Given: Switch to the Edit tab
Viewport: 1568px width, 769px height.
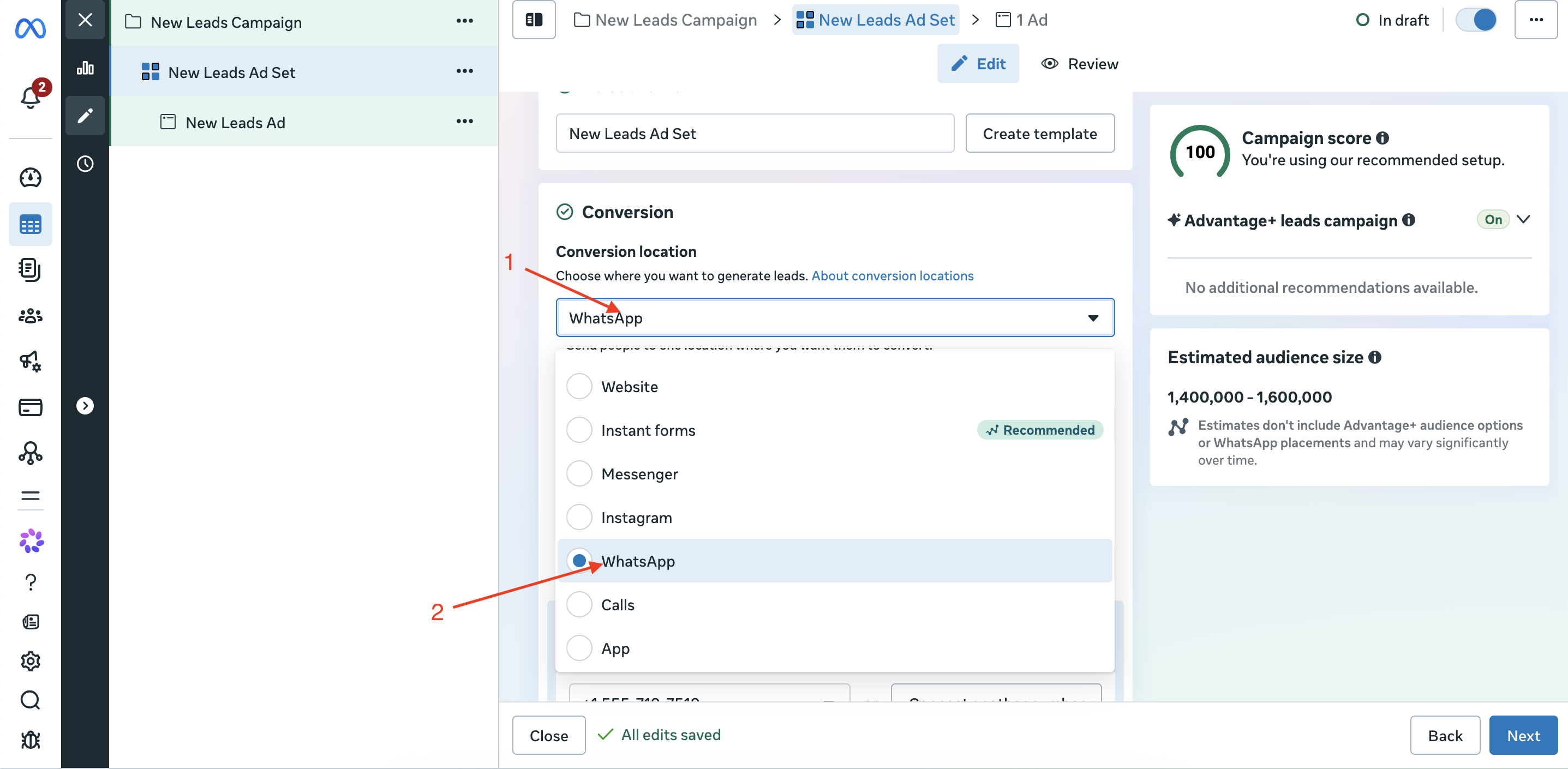Looking at the screenshot, I should 978,63.
